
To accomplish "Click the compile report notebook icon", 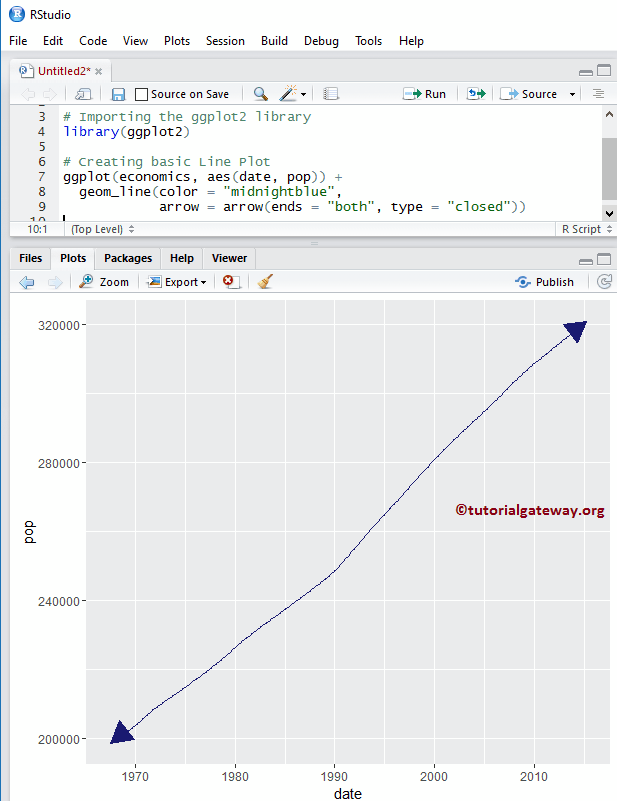I will [330, 94].
